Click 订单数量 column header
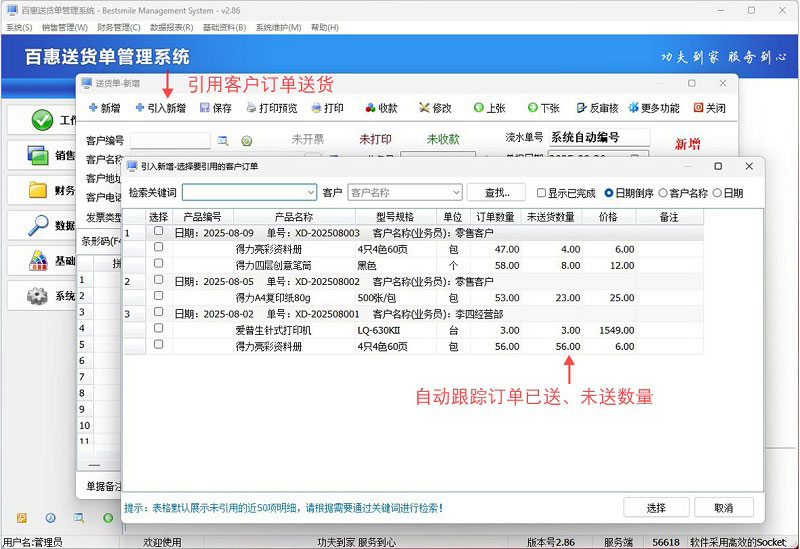The width and height of the screenshot is (800, 549). pos(495,217)
